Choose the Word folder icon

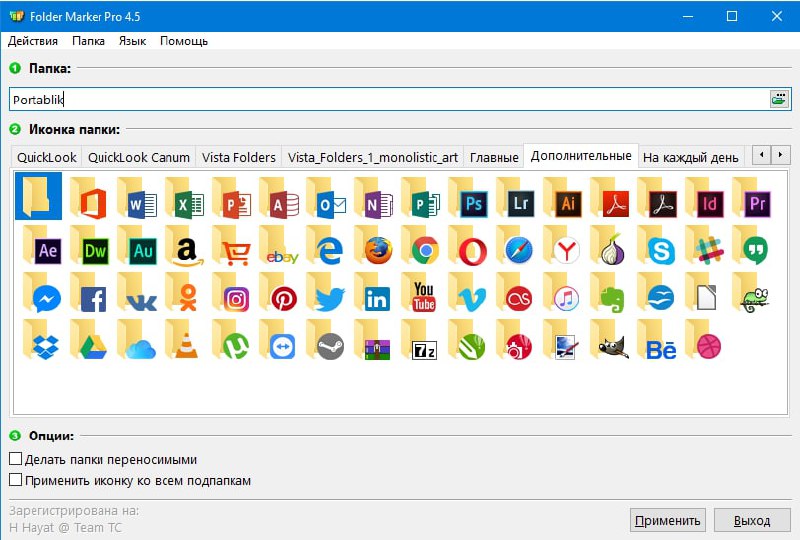pyautogui.click(x=136, y=198)
